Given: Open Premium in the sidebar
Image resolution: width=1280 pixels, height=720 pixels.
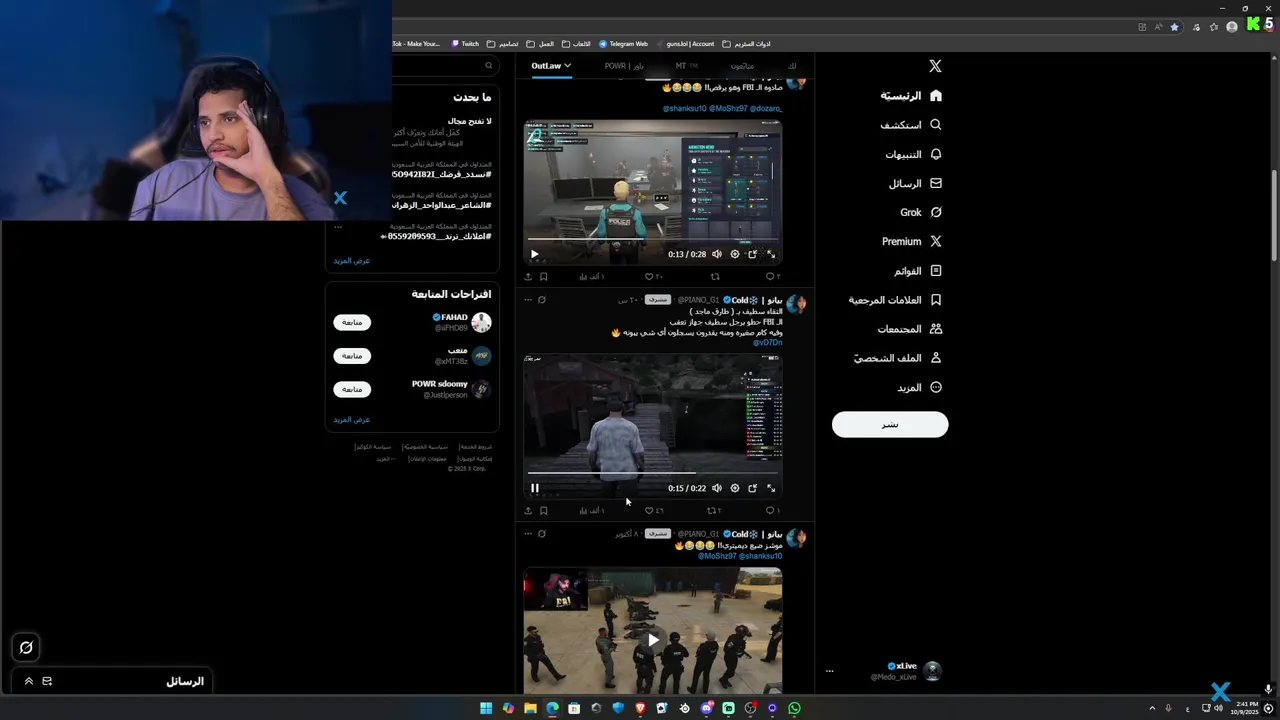Looking at the screenshot, I should click(x=912, y=241).
